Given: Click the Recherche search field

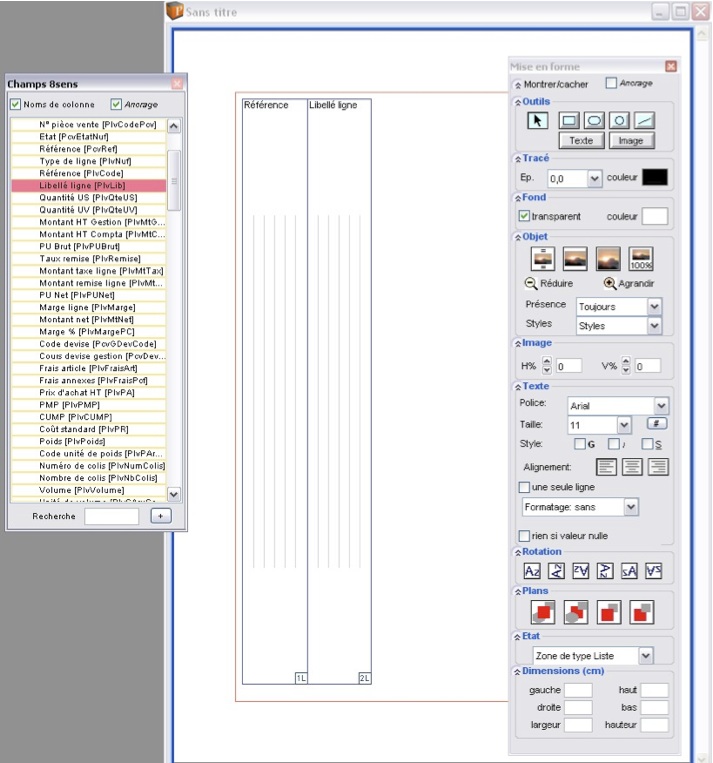Looking at the screenshot, I should (x=111, y=516).
